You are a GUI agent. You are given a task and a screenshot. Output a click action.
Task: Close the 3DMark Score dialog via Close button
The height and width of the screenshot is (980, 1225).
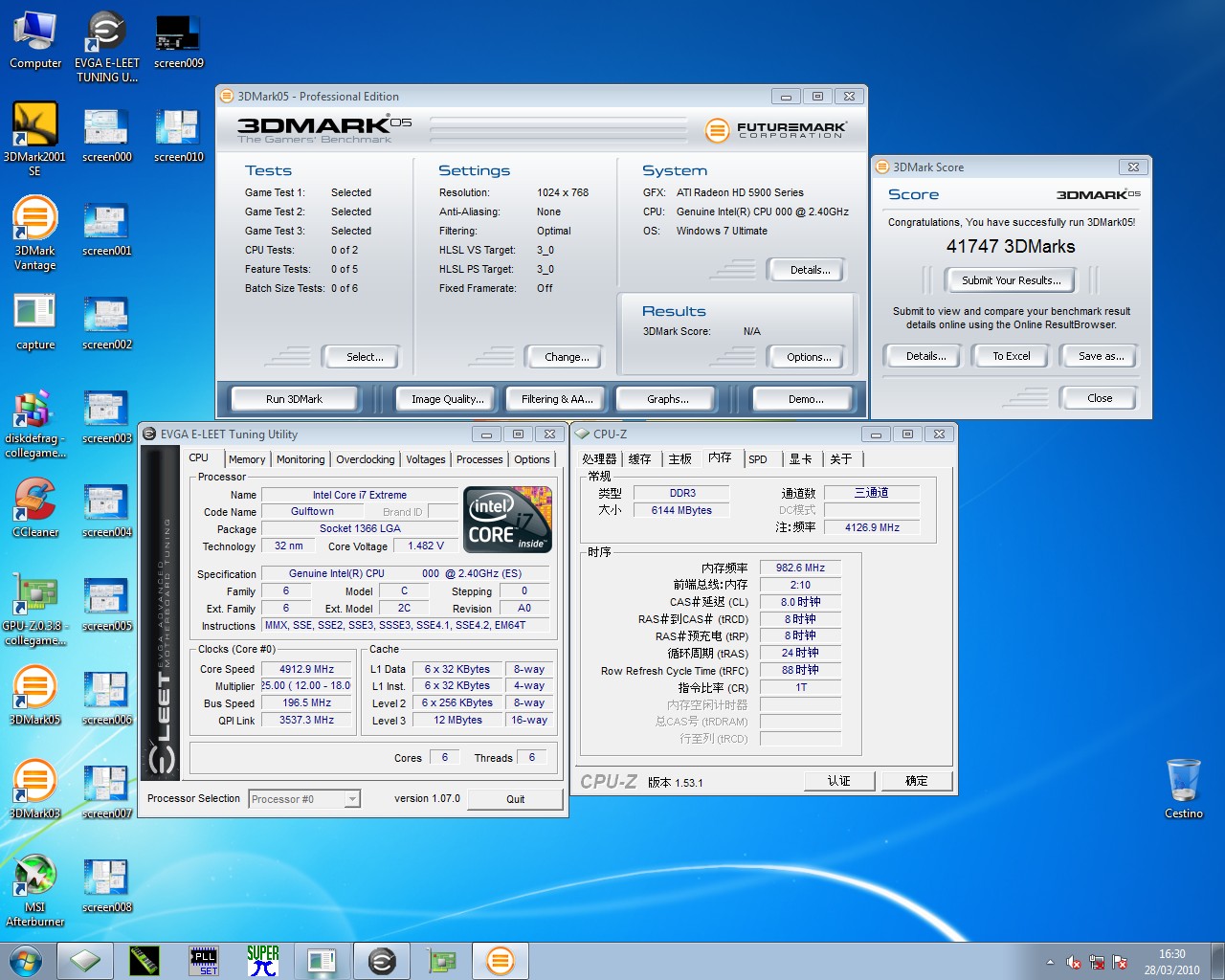pyautogui.click(x=1100, y=398)
